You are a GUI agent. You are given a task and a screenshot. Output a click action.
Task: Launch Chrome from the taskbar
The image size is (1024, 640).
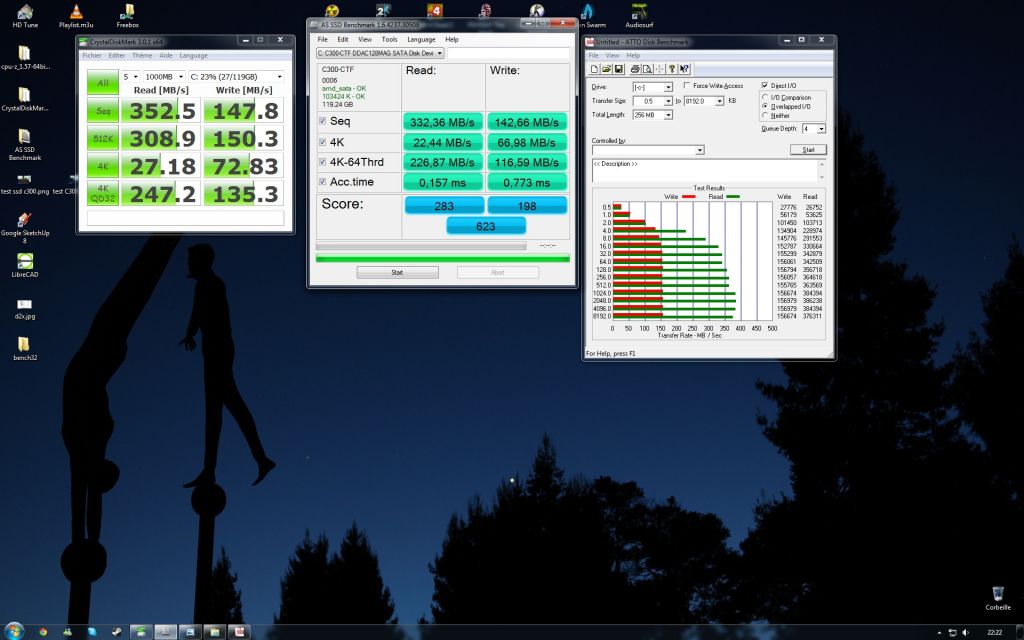43,632
